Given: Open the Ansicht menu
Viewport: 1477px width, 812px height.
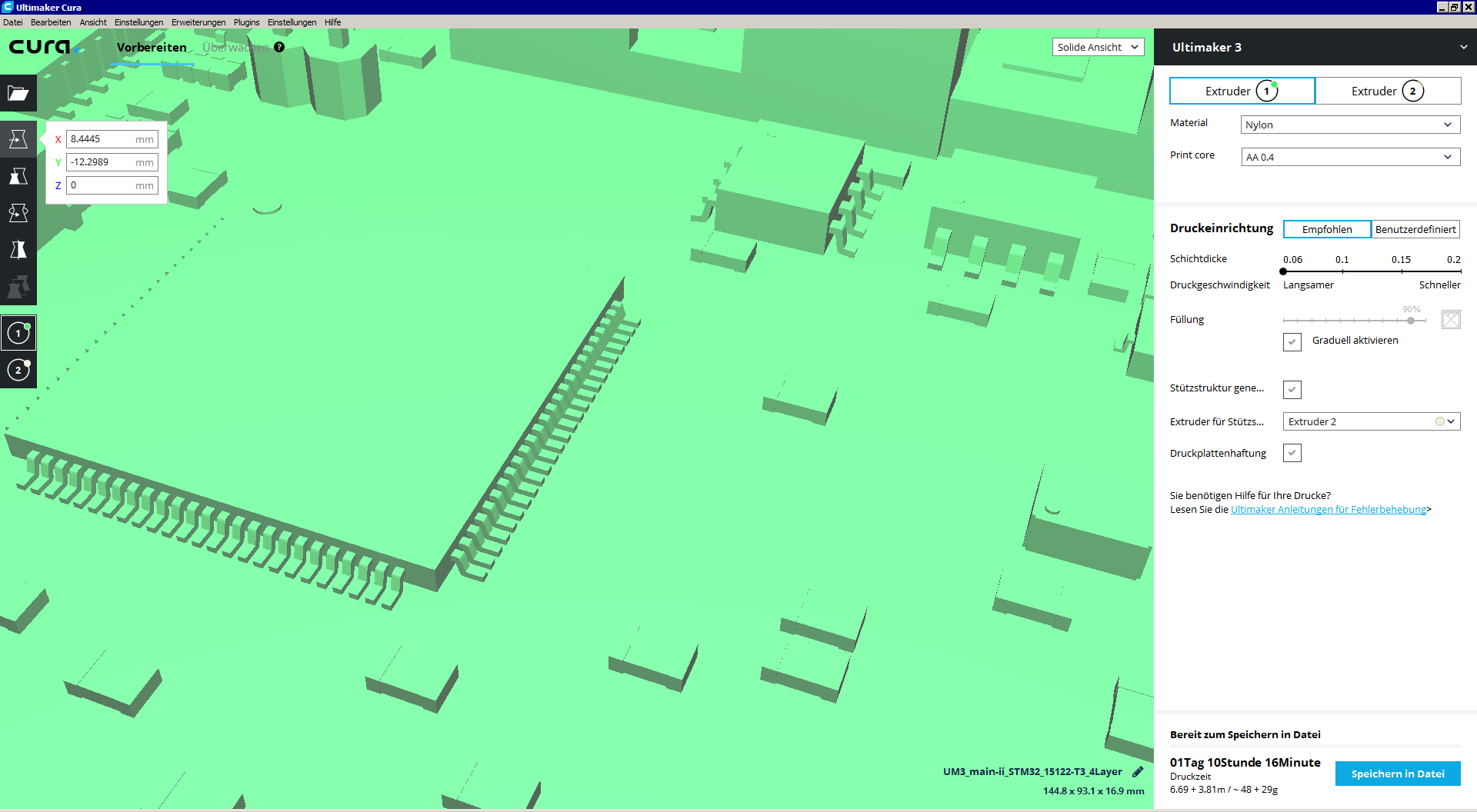Looking at the screenshot, I should click(x=93, y=22).
